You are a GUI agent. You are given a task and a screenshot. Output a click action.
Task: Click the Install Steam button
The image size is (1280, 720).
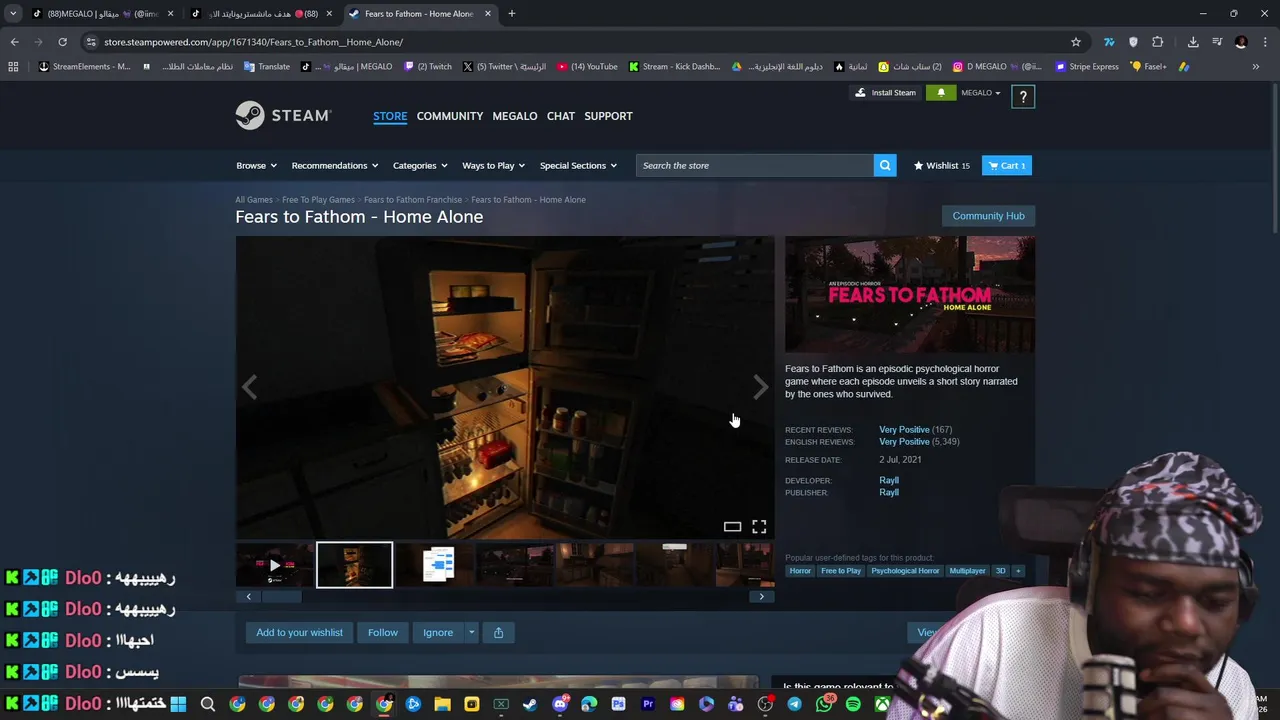point(885,93)
